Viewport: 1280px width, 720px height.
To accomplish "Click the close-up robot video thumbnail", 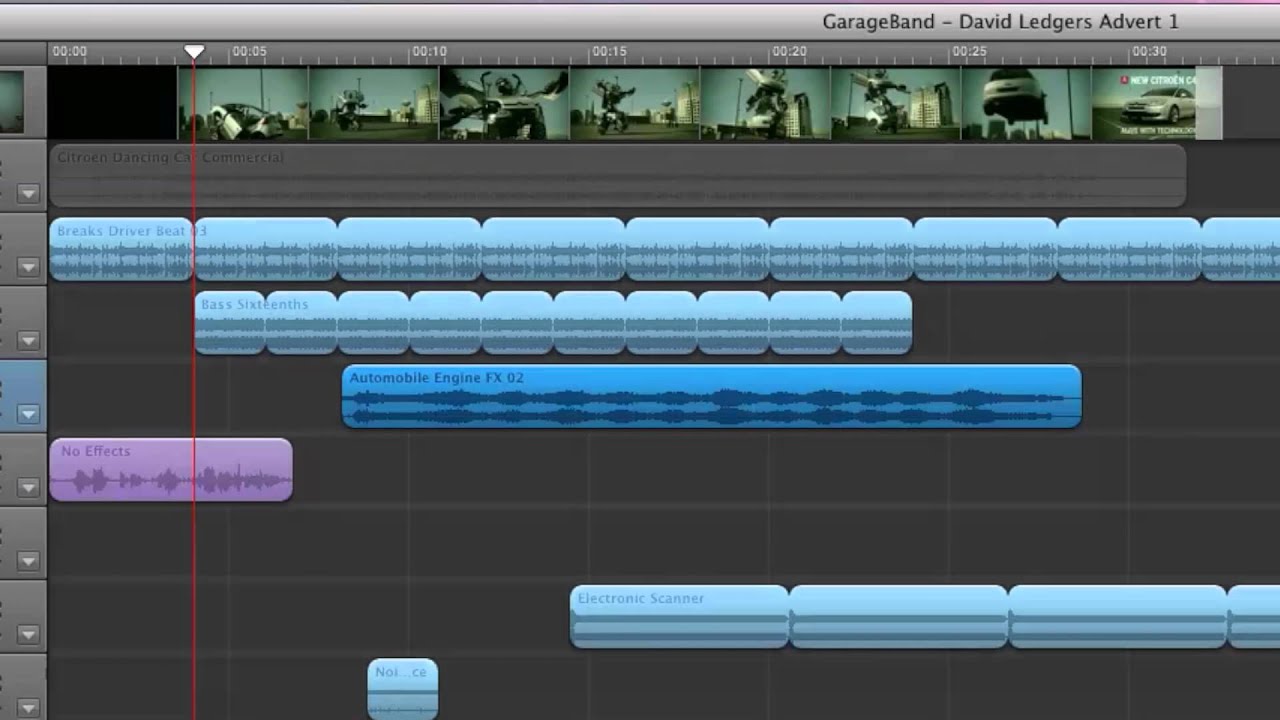I will (504, 103).
